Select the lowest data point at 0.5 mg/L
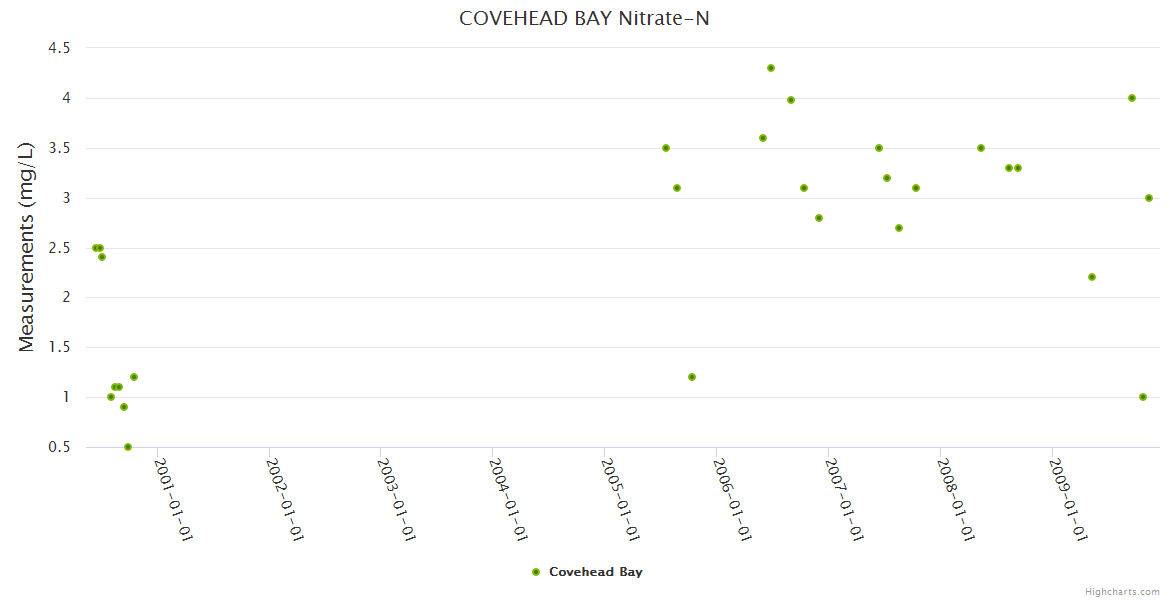The height and width of the screenshot is (600, 1170). tap(128, 447)
